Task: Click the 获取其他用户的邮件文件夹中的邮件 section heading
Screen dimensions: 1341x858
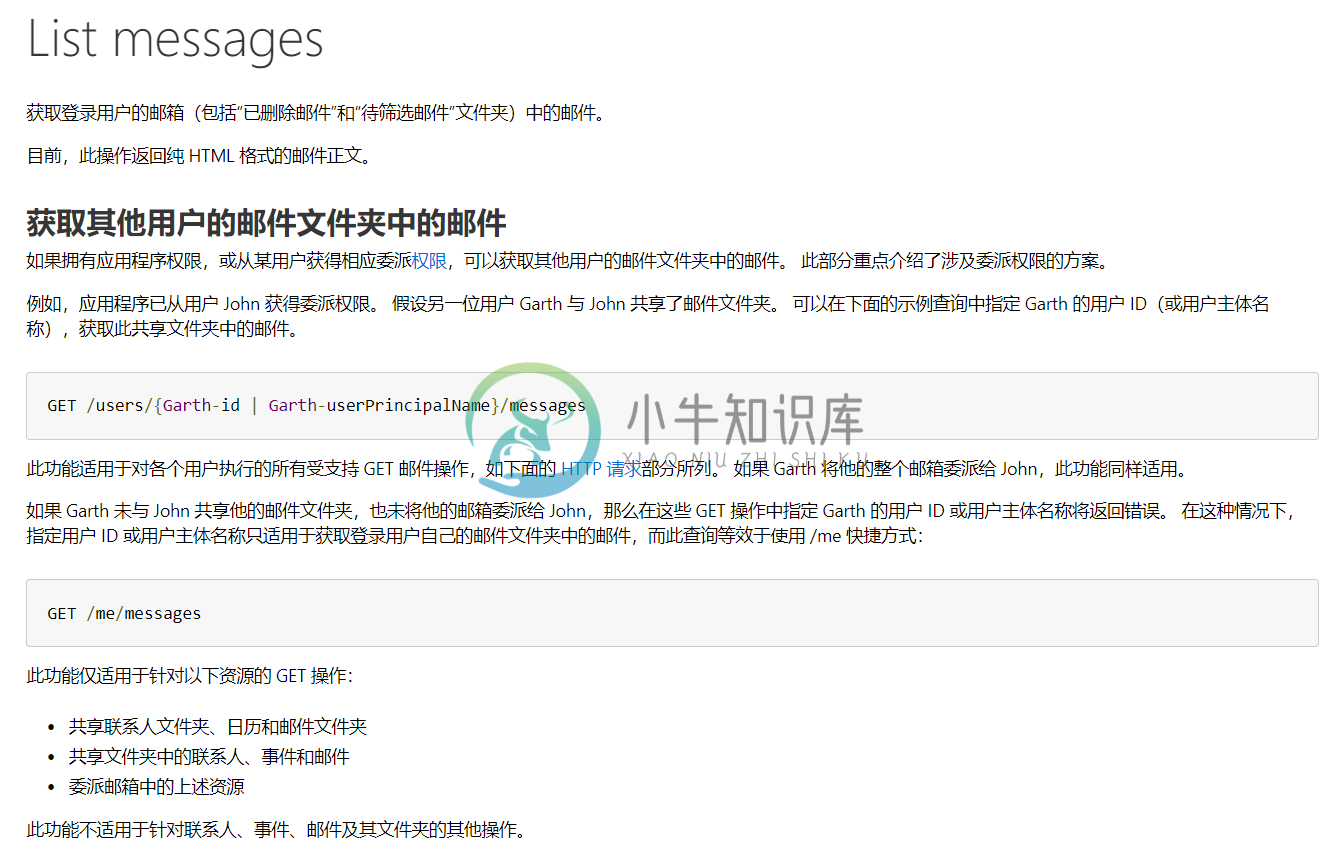Action: (266, 222)
